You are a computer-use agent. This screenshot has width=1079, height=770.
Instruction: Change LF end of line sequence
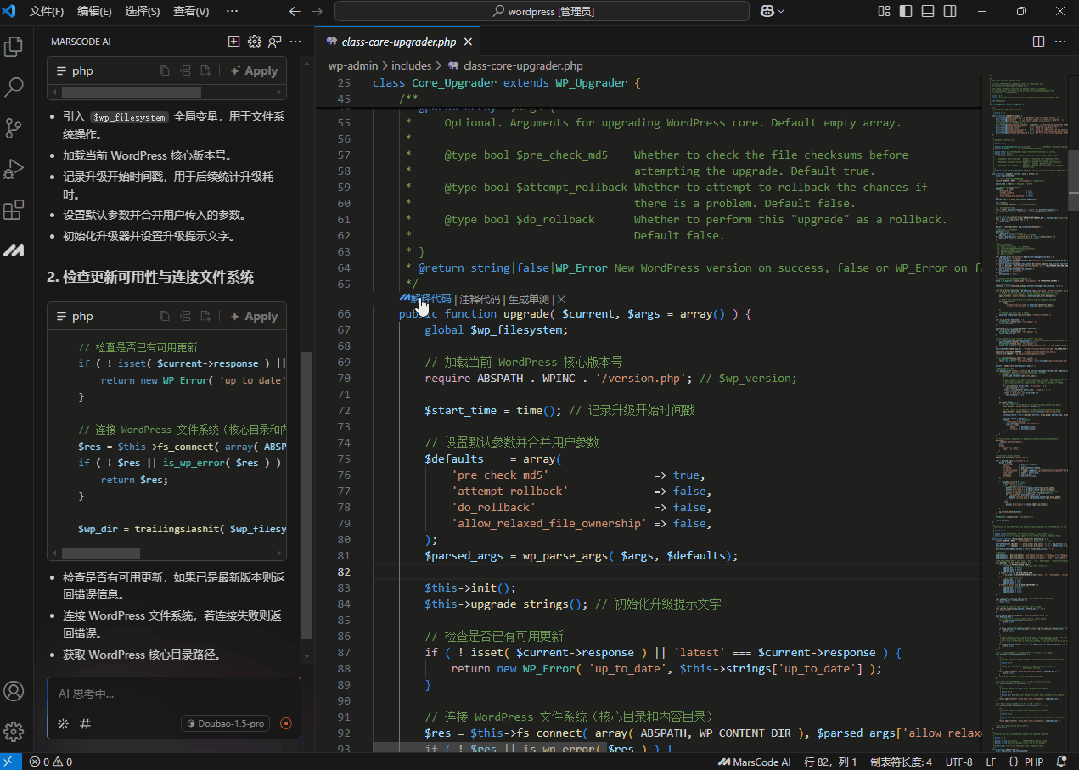pos(991,762)
